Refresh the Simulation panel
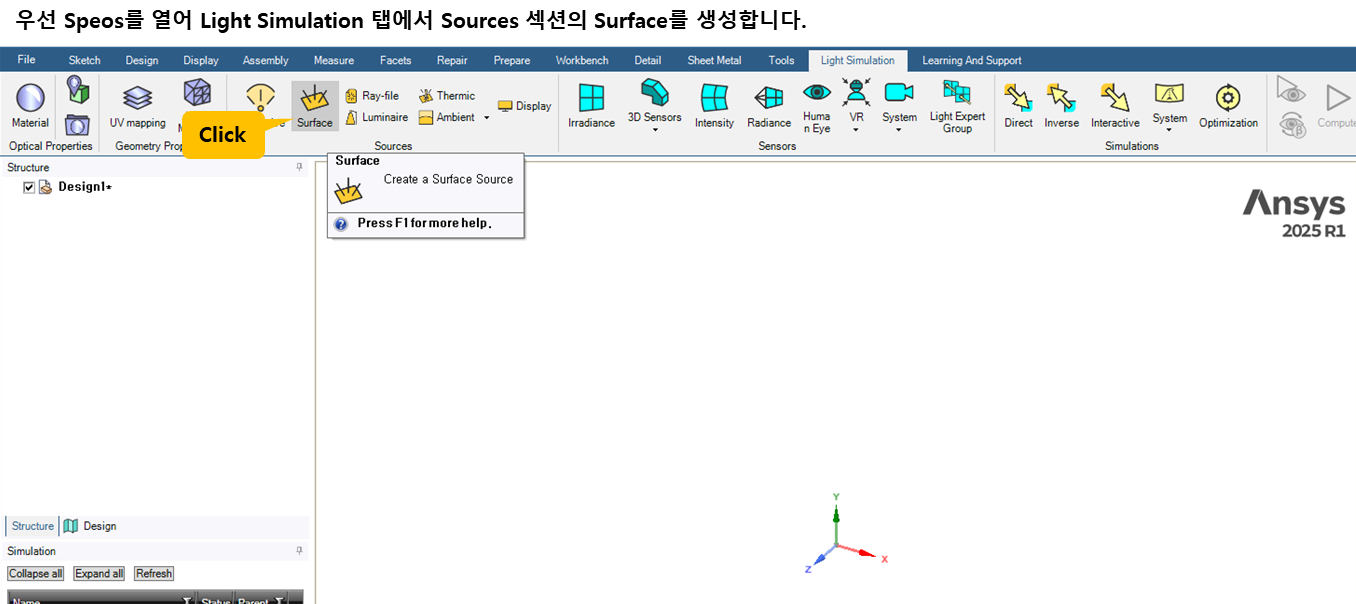Screen dimensions: 1356x604 point(154,574)
